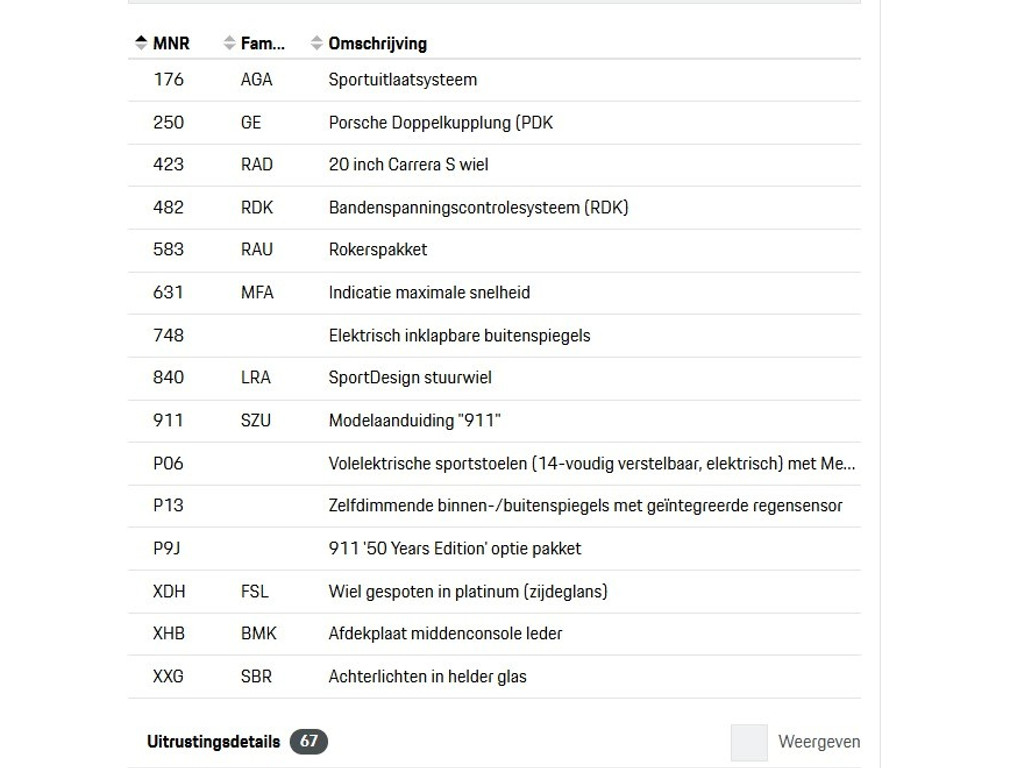
Task: Sort table by MNR header
Action: [x=171, y=43]
